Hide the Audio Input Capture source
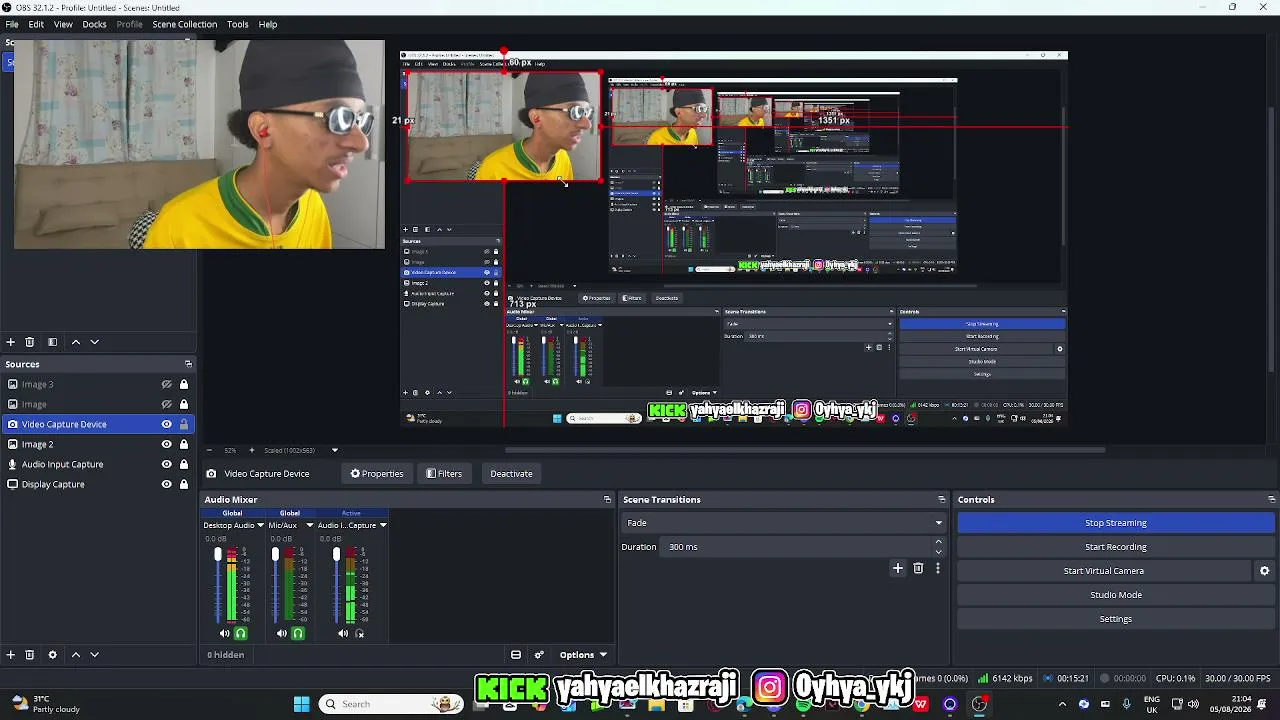 167,464
